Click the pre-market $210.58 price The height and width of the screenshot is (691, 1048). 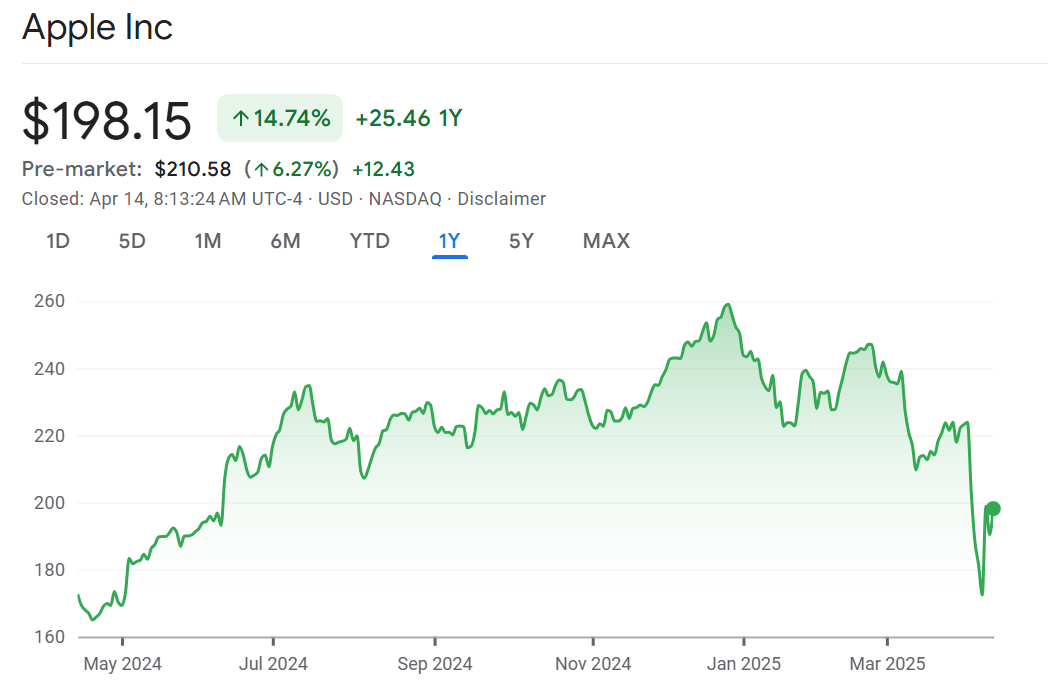193,169
